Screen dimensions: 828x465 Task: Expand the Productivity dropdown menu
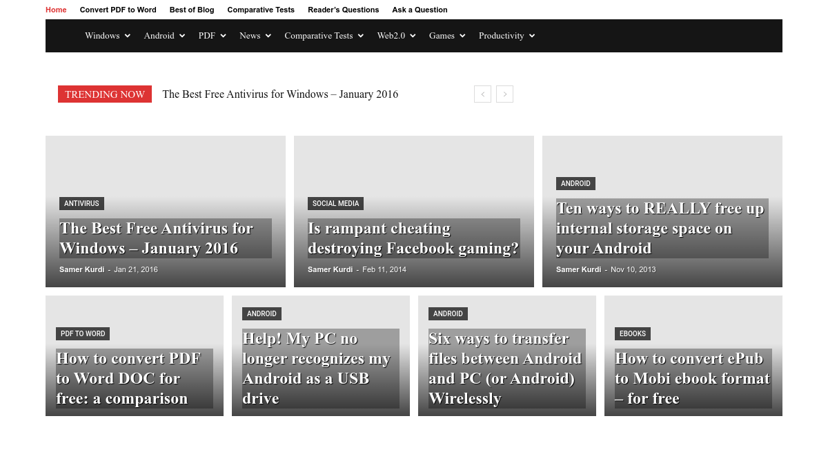point(506,36)
